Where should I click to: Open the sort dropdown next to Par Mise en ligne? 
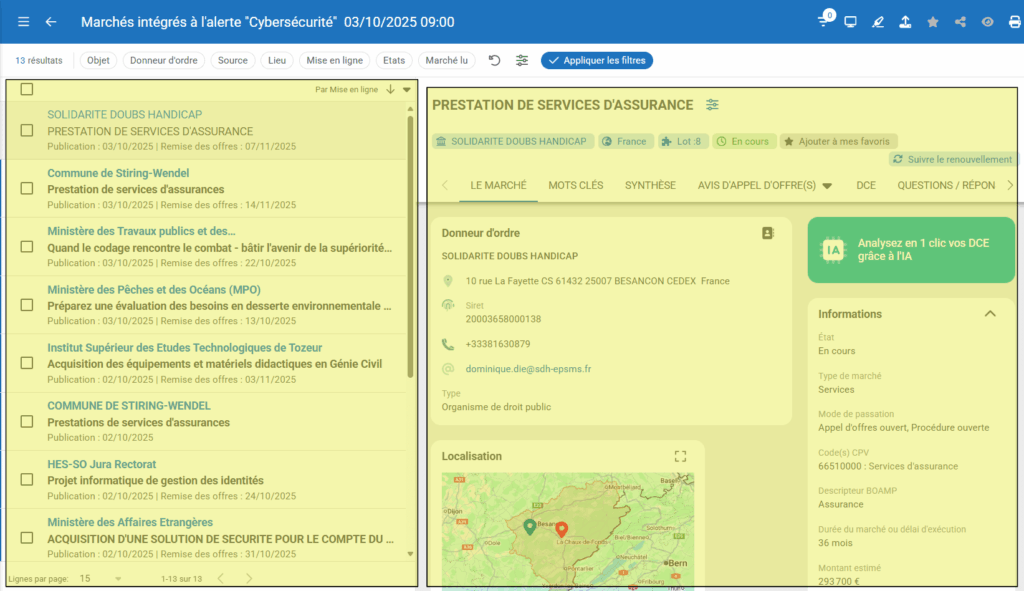coord(407,89)
